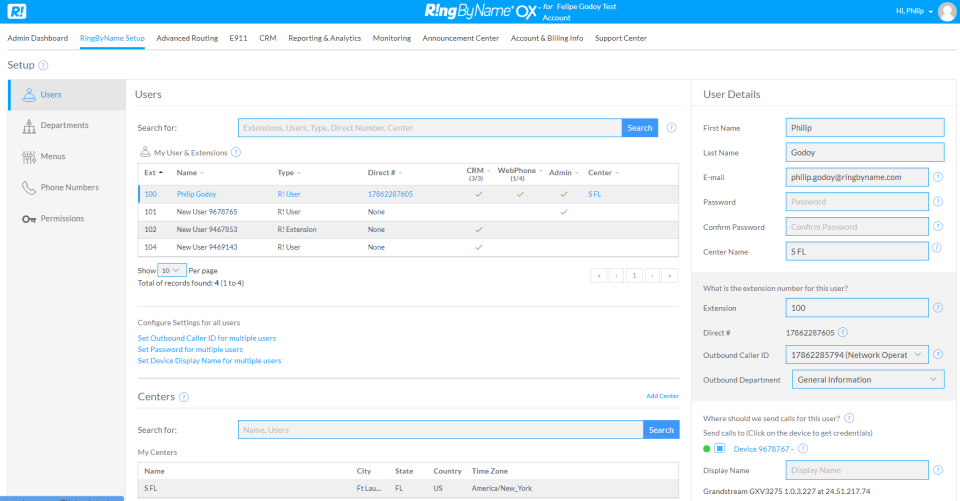Select New User 9467853 row
This screenshot has width=960, height=501.
pos(408,230)
